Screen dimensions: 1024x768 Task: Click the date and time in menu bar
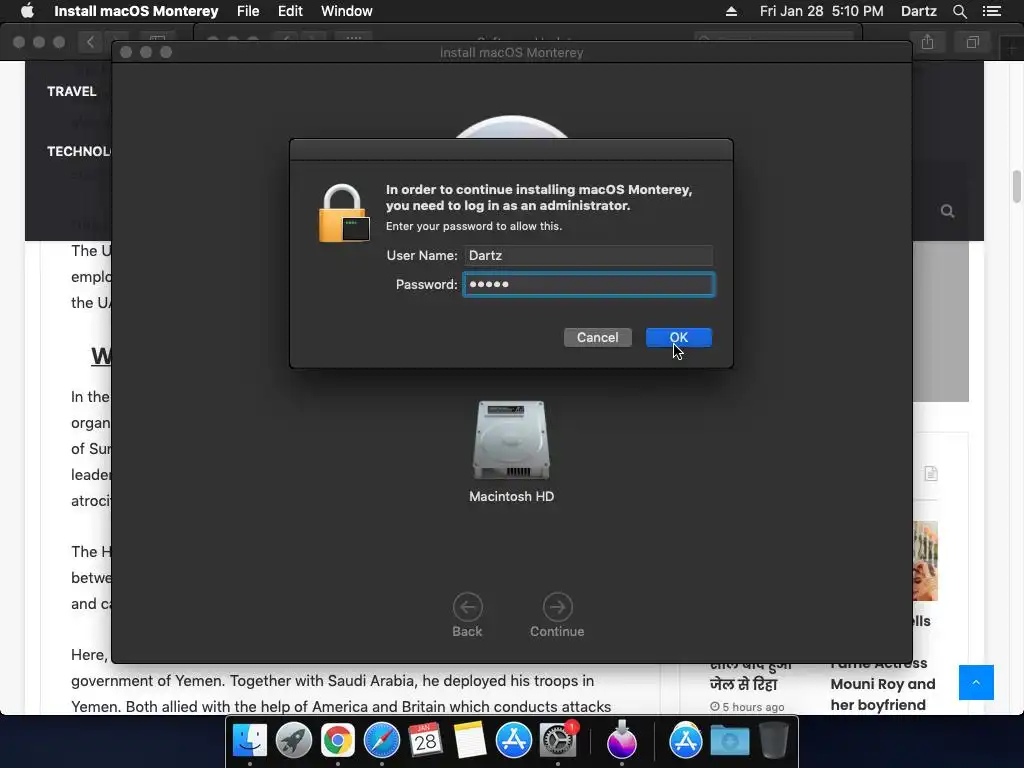[822, 11]
